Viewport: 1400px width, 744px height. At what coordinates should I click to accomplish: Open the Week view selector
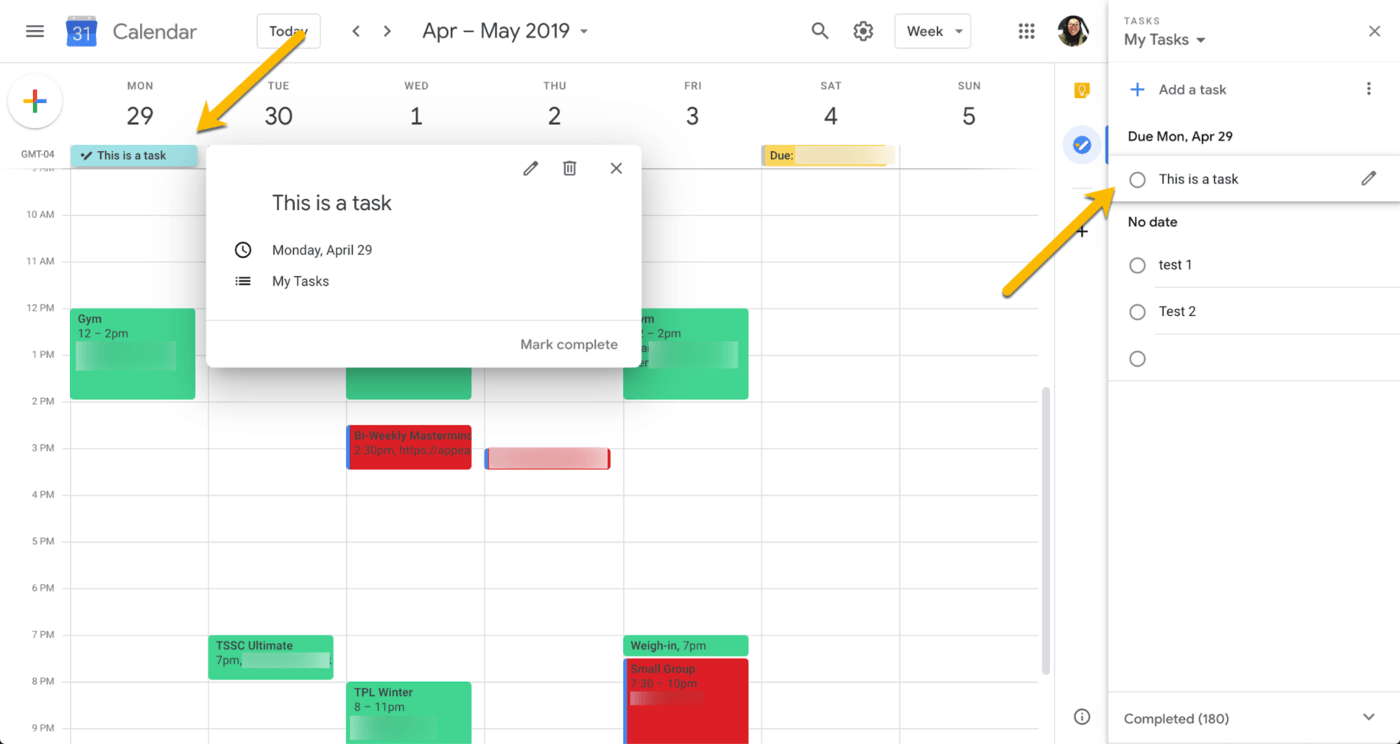[932, 31]
